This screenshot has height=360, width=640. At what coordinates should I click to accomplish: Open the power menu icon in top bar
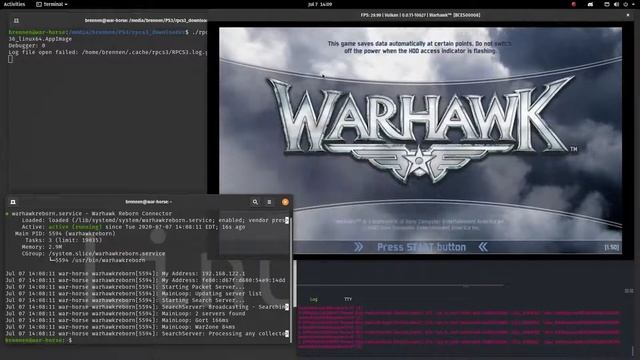[x=625, y=4]
